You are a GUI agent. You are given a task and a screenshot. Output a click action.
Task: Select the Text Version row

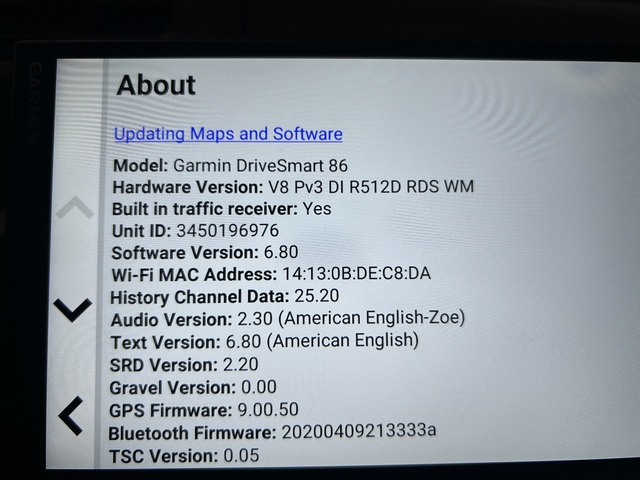(x=264, y=341)
